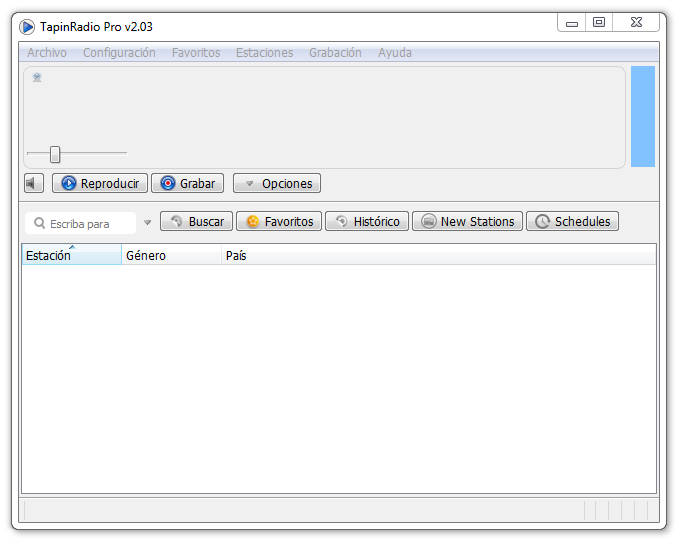Open the Ayuda menu
685x553 pixels.
click(x=394, y=52)
